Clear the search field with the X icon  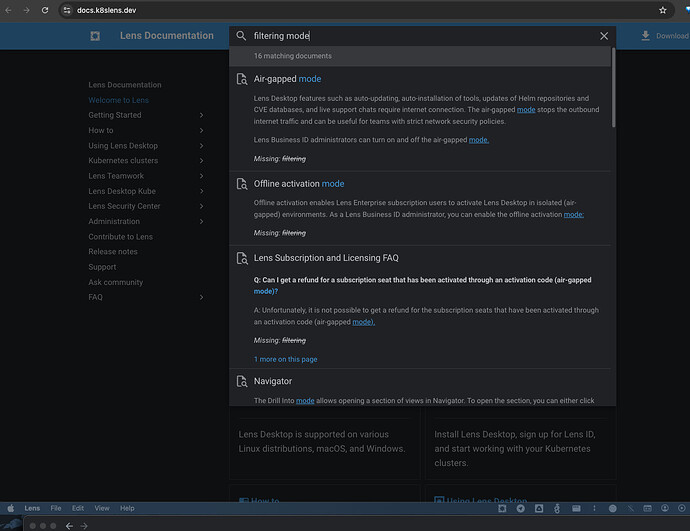(603, 36)
